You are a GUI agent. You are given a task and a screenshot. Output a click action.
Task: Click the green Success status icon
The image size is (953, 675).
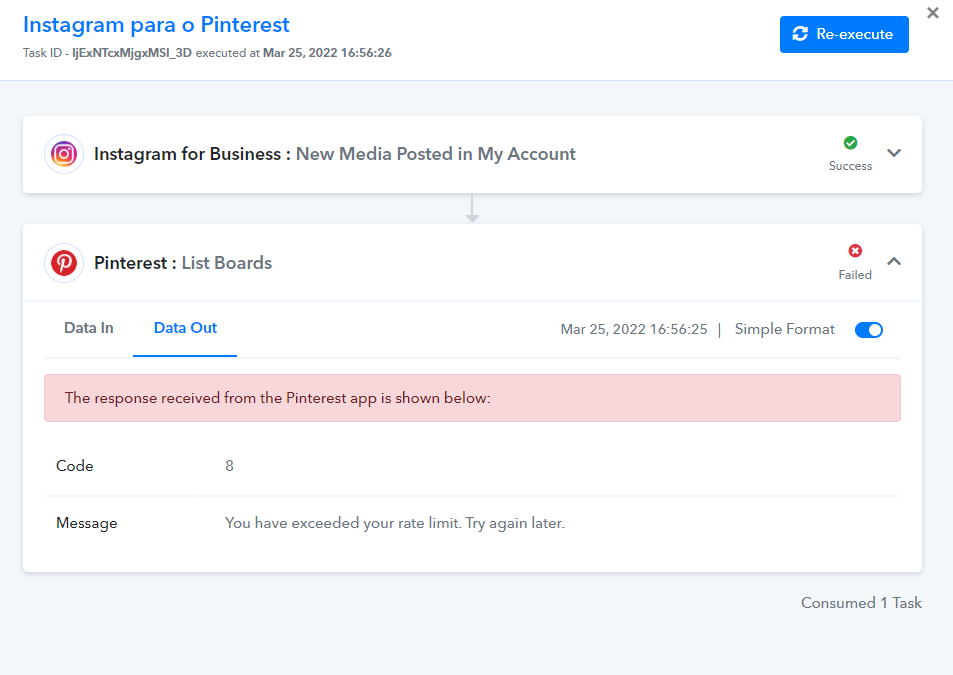tap(850, 143)
